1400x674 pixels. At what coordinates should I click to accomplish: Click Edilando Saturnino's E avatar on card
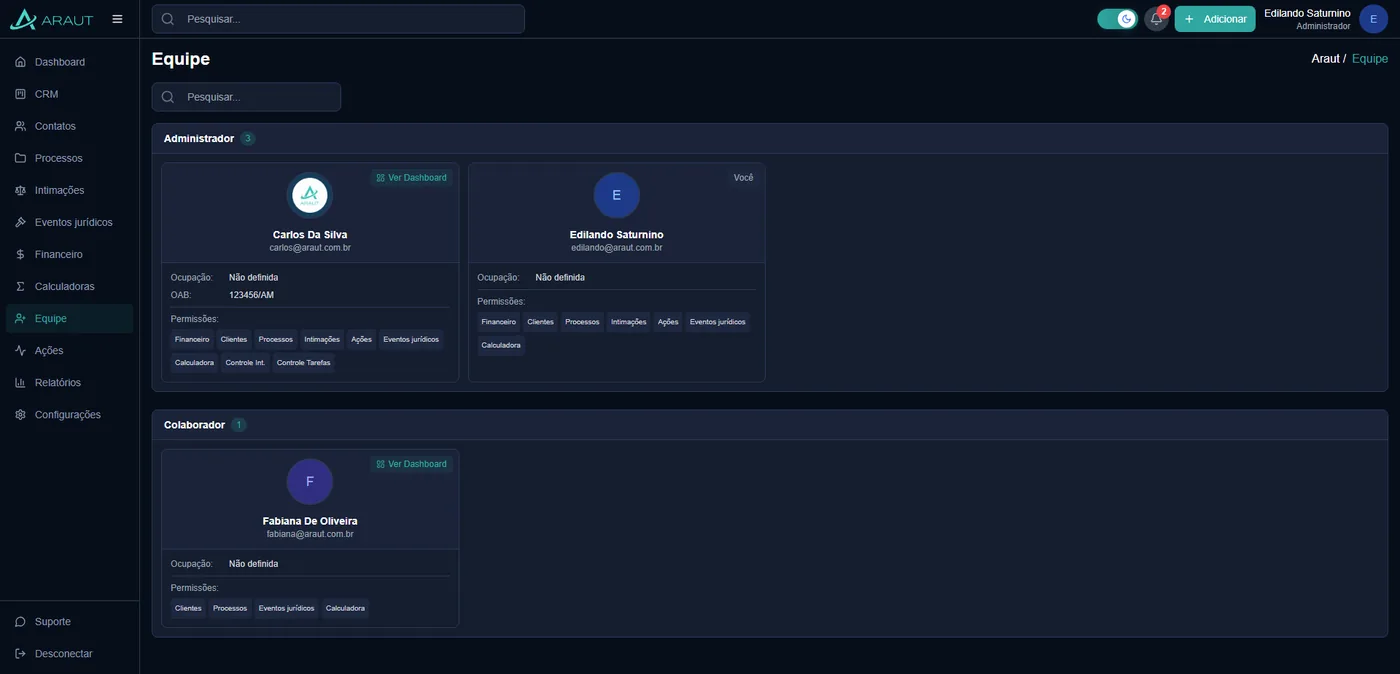coord(616,195)
